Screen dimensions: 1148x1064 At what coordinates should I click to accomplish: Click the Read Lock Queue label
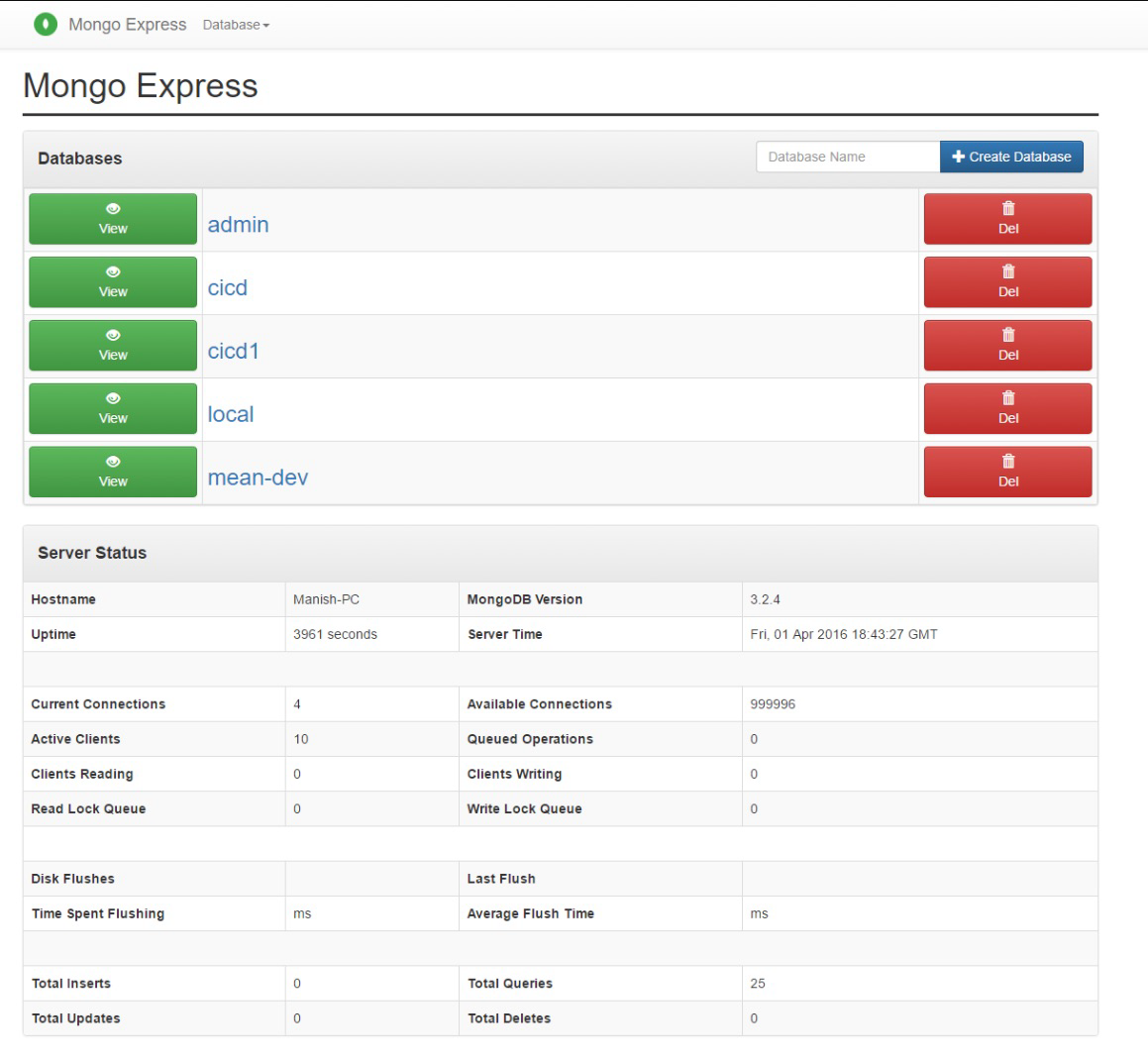[x=88, y=809]
